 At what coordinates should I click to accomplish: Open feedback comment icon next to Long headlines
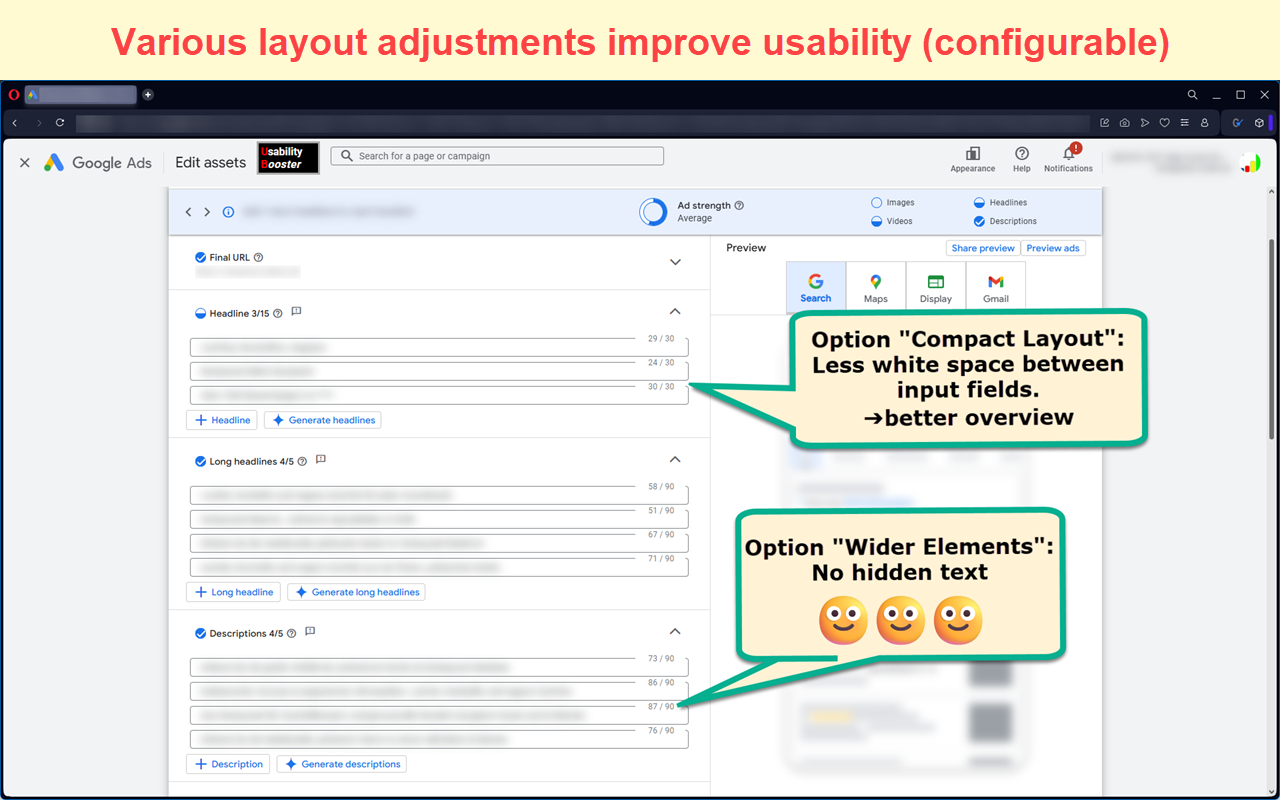(x=321, y=460)
